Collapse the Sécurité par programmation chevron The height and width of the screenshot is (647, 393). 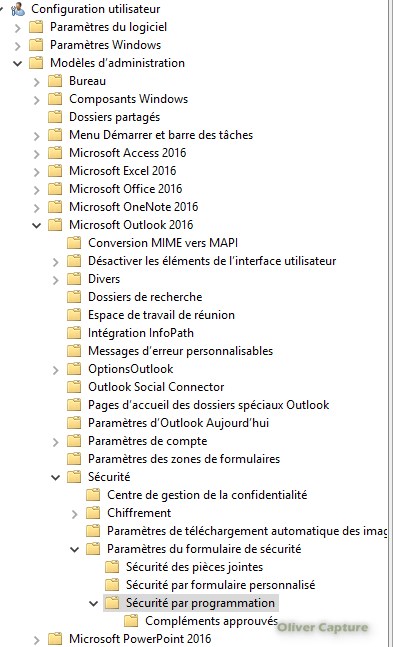pyautogui.click(x=93, y=604)
